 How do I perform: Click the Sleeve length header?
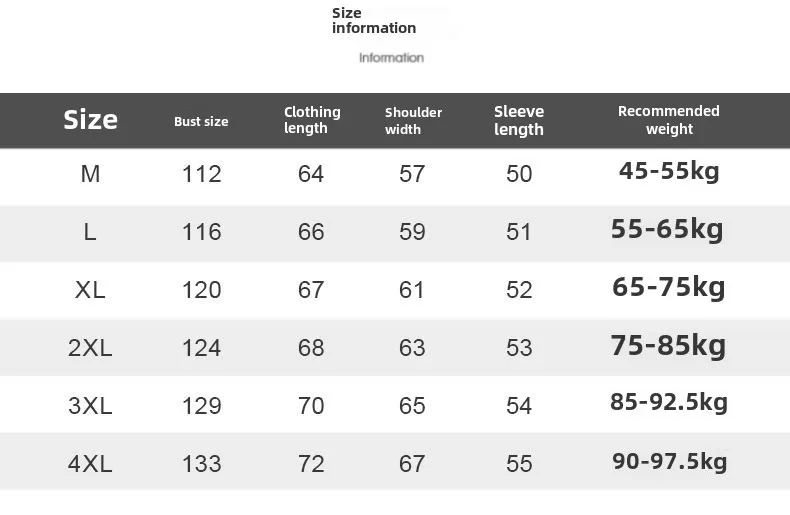[519, 120]
